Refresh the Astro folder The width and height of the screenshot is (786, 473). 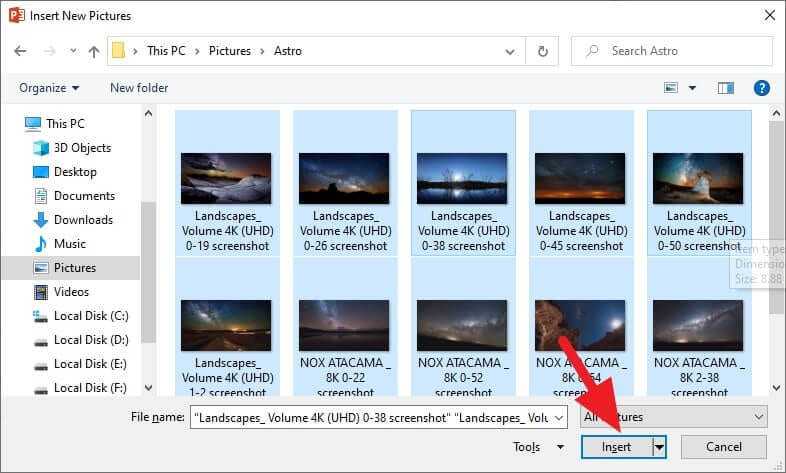tap(542, 51)
